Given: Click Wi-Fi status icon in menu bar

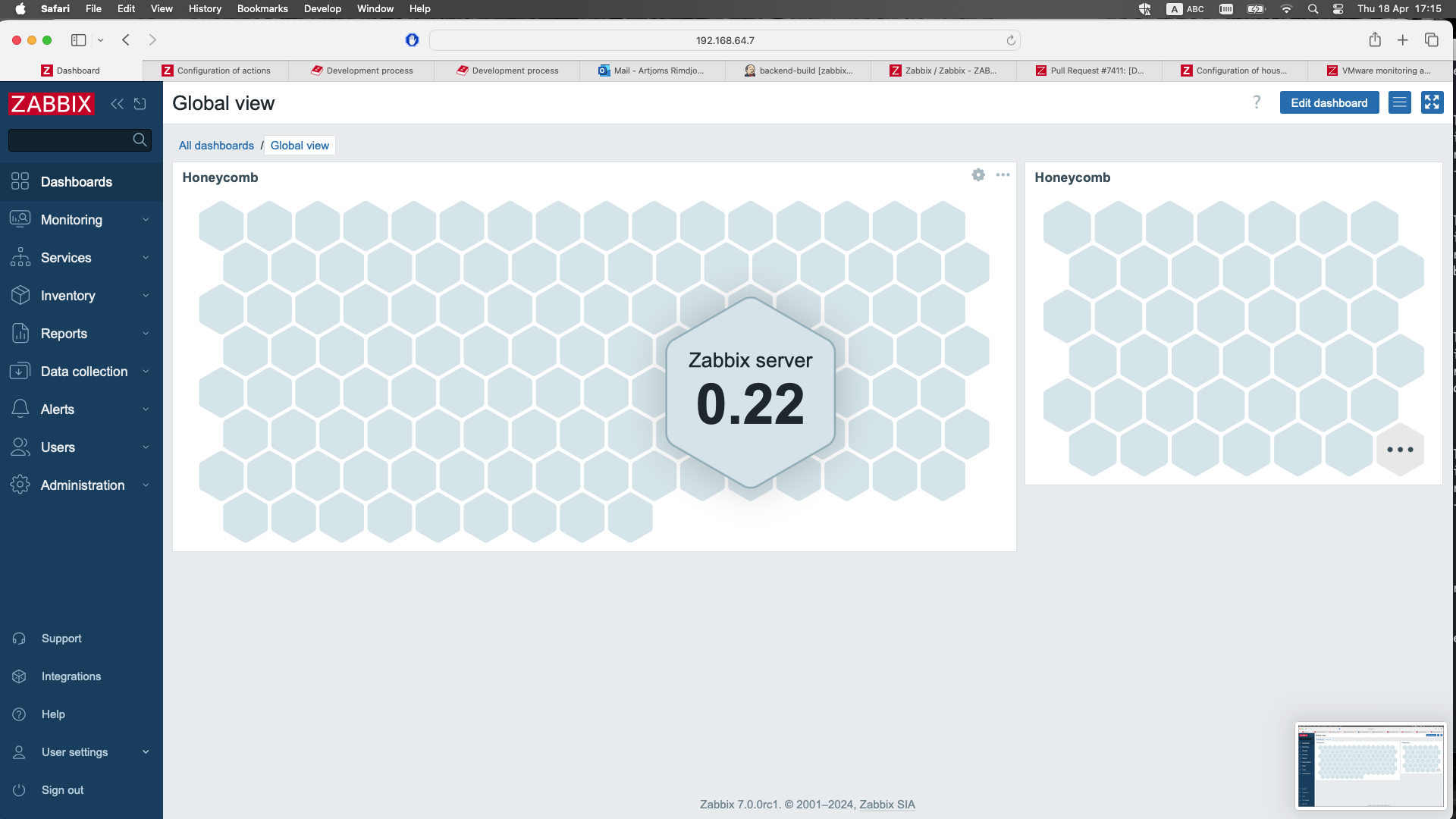Looking at the screenshot, I should point(1286,9).
